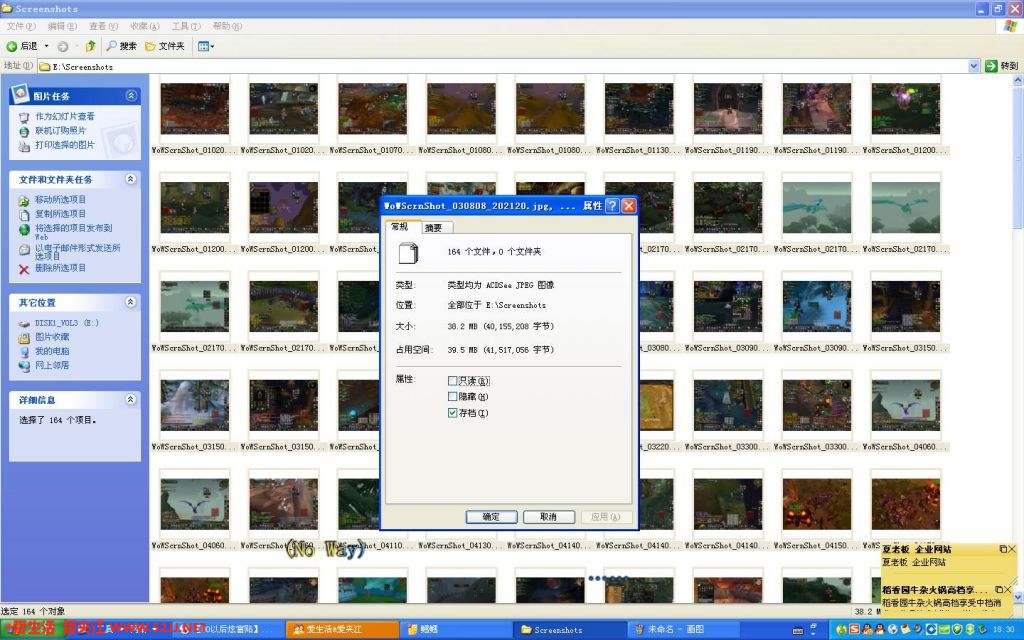Open the 帮助(H) menu
The height and width of the screenshot is (640, 1024).
point(227,26)
